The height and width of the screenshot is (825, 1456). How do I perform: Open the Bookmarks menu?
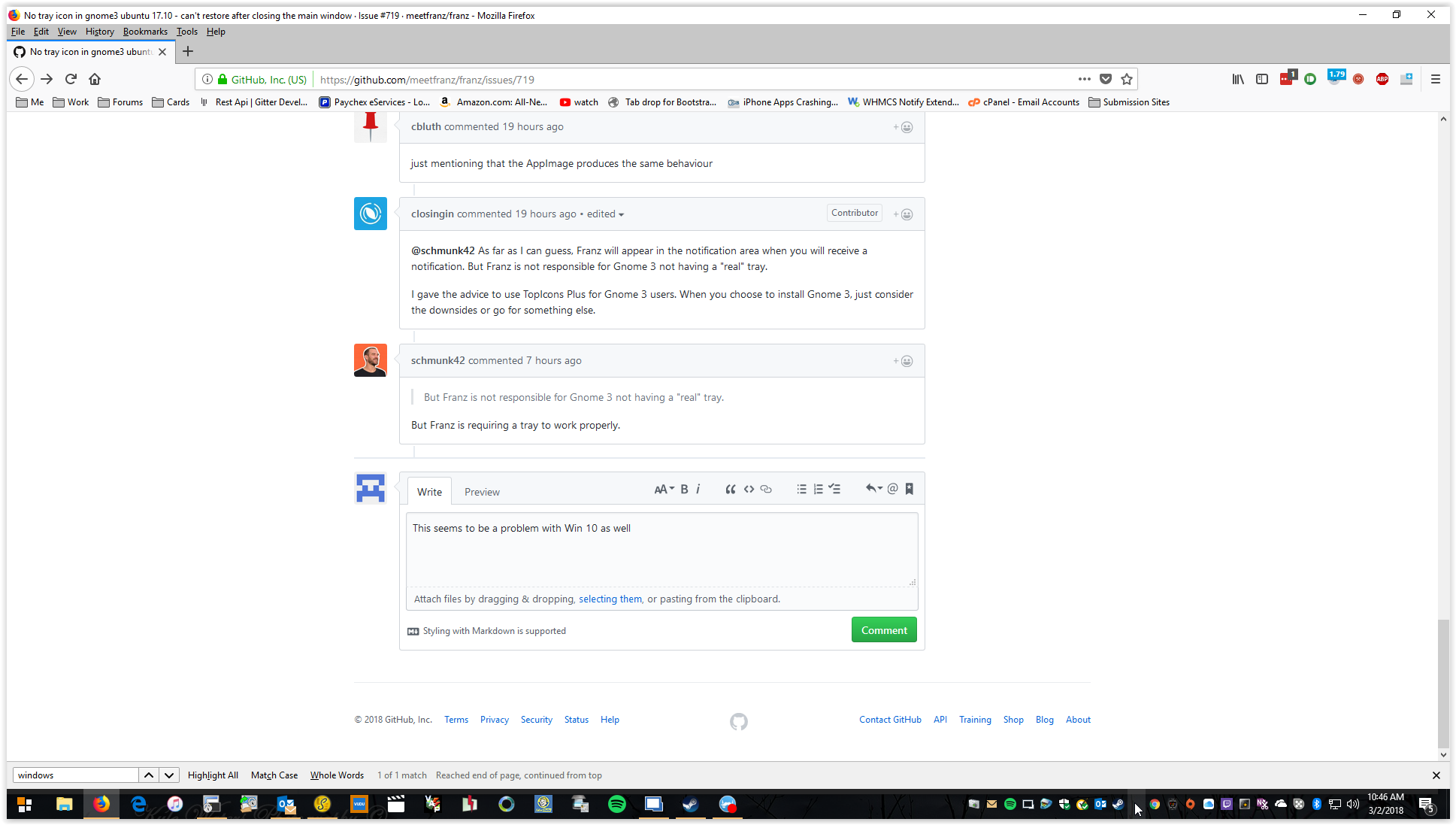145,32
